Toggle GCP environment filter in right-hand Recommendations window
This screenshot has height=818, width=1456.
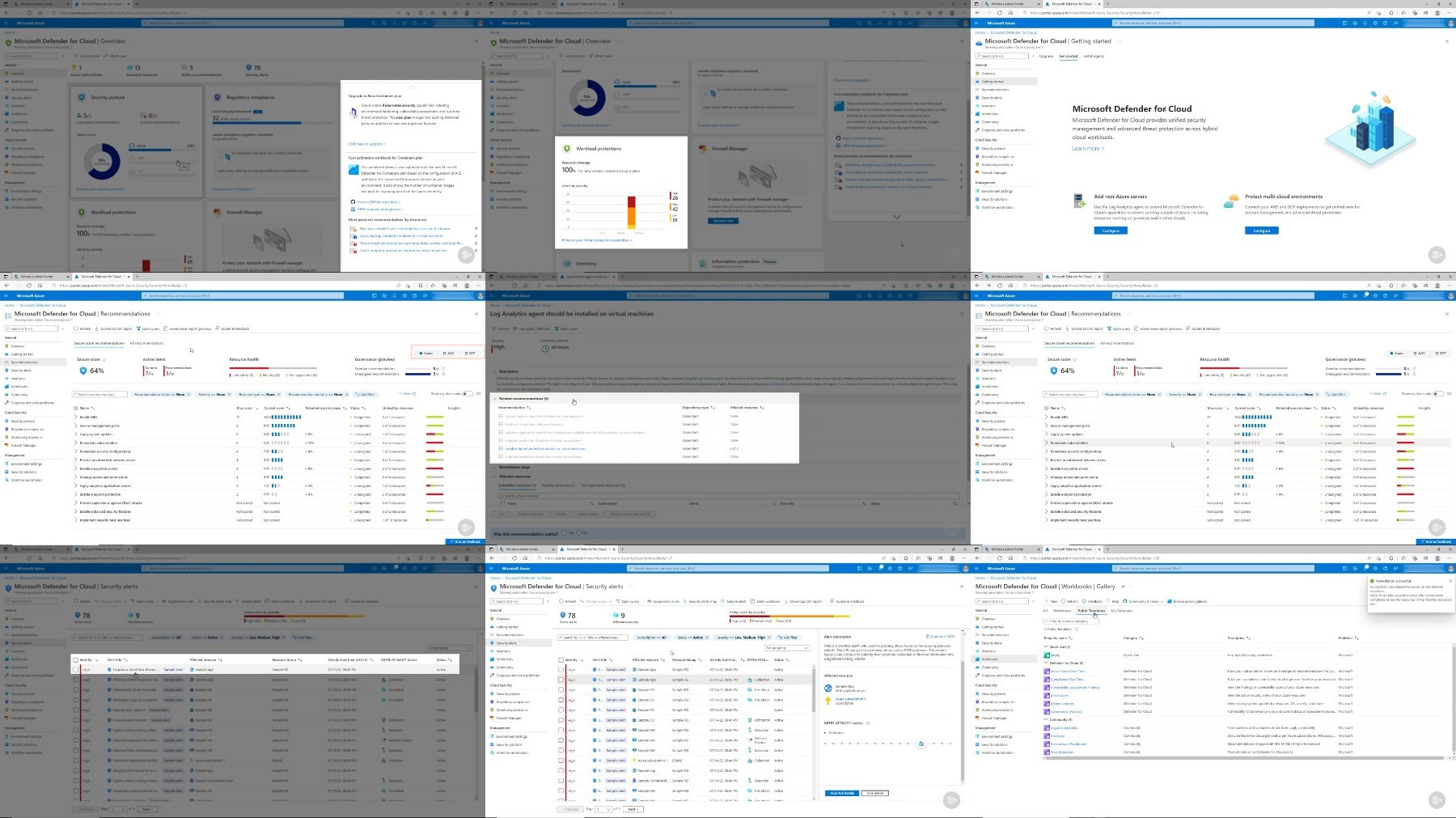pyautogui.click(x=1441, y=354)
